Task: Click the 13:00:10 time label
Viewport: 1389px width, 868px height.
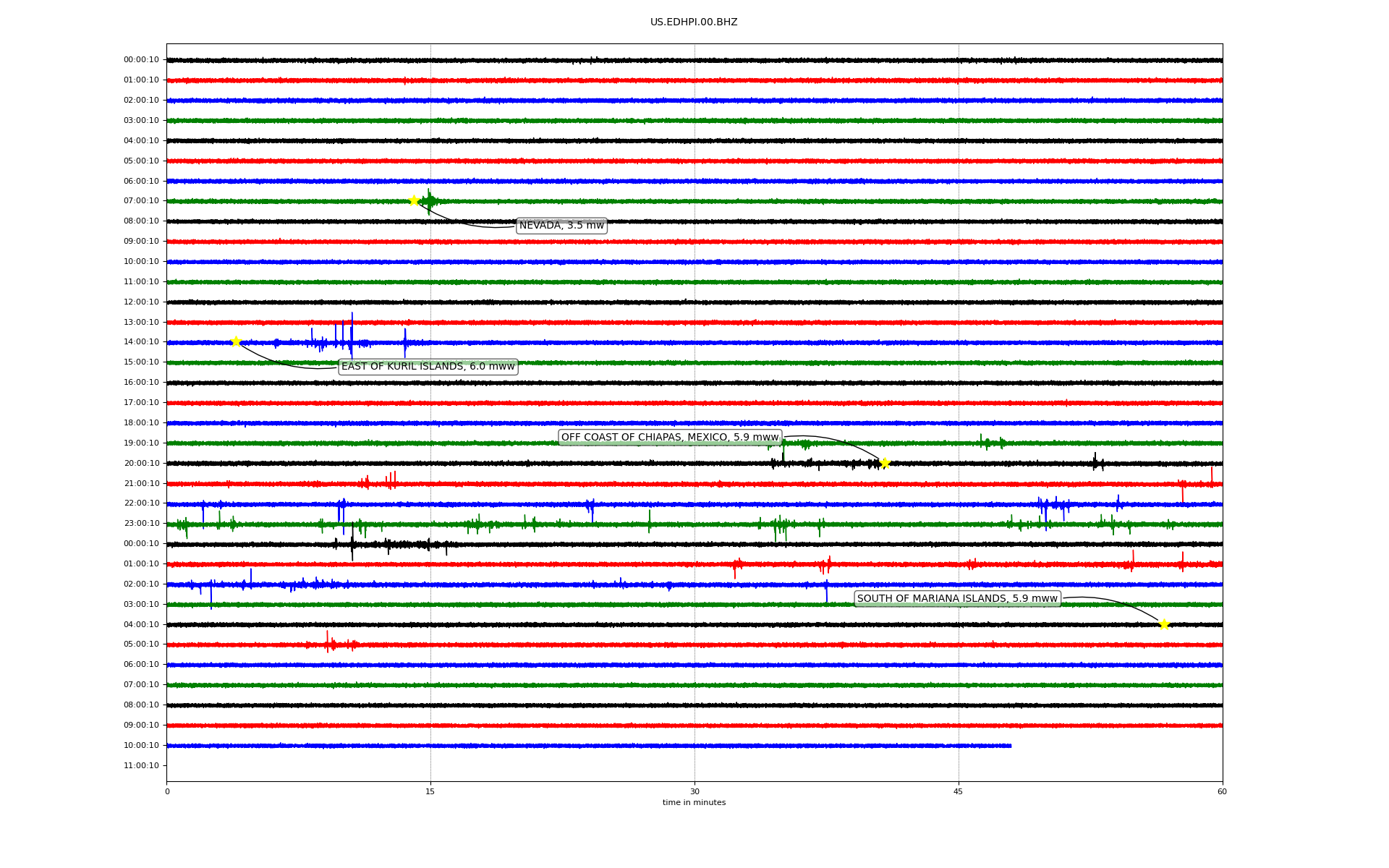Action: point(141,322)
